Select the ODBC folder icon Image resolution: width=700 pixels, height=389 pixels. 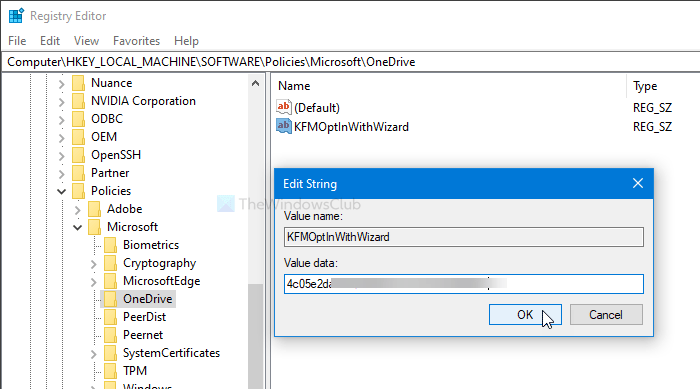pyautogui.click(x=78, y=119)
